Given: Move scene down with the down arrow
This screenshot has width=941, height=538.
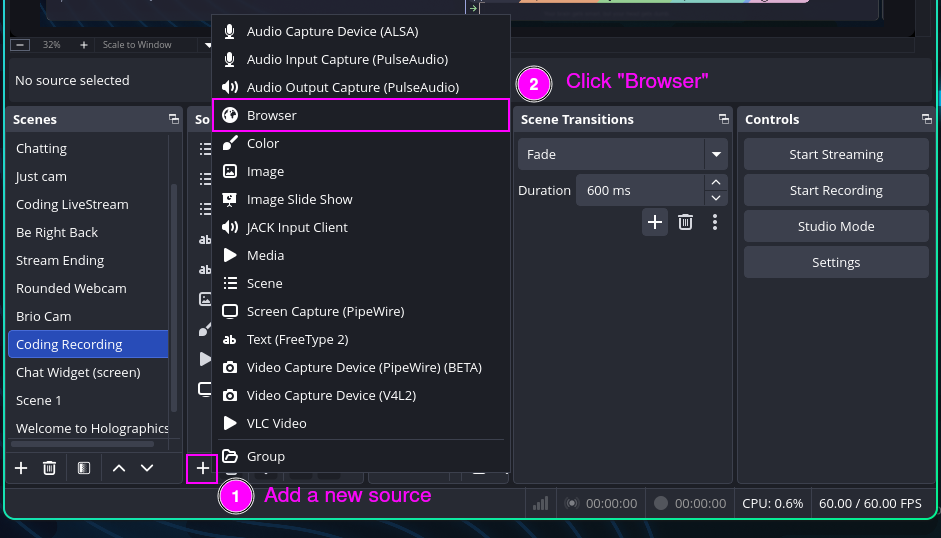Looking at the screenshot, I should [x=147, y=468].
